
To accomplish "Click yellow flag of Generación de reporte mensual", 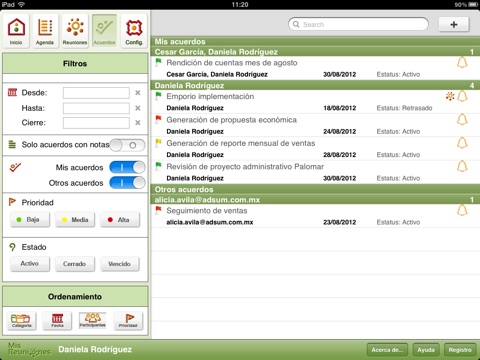I will point(158,142).
